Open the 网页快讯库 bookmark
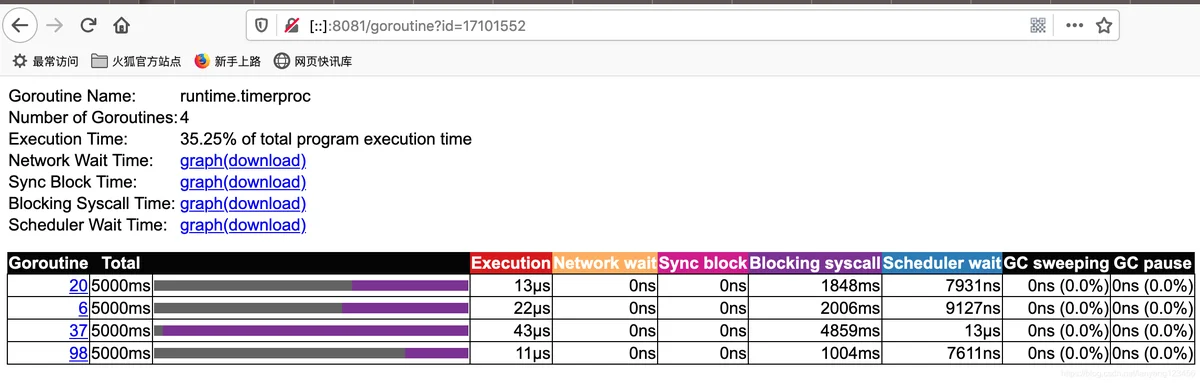 coord(312,61)
